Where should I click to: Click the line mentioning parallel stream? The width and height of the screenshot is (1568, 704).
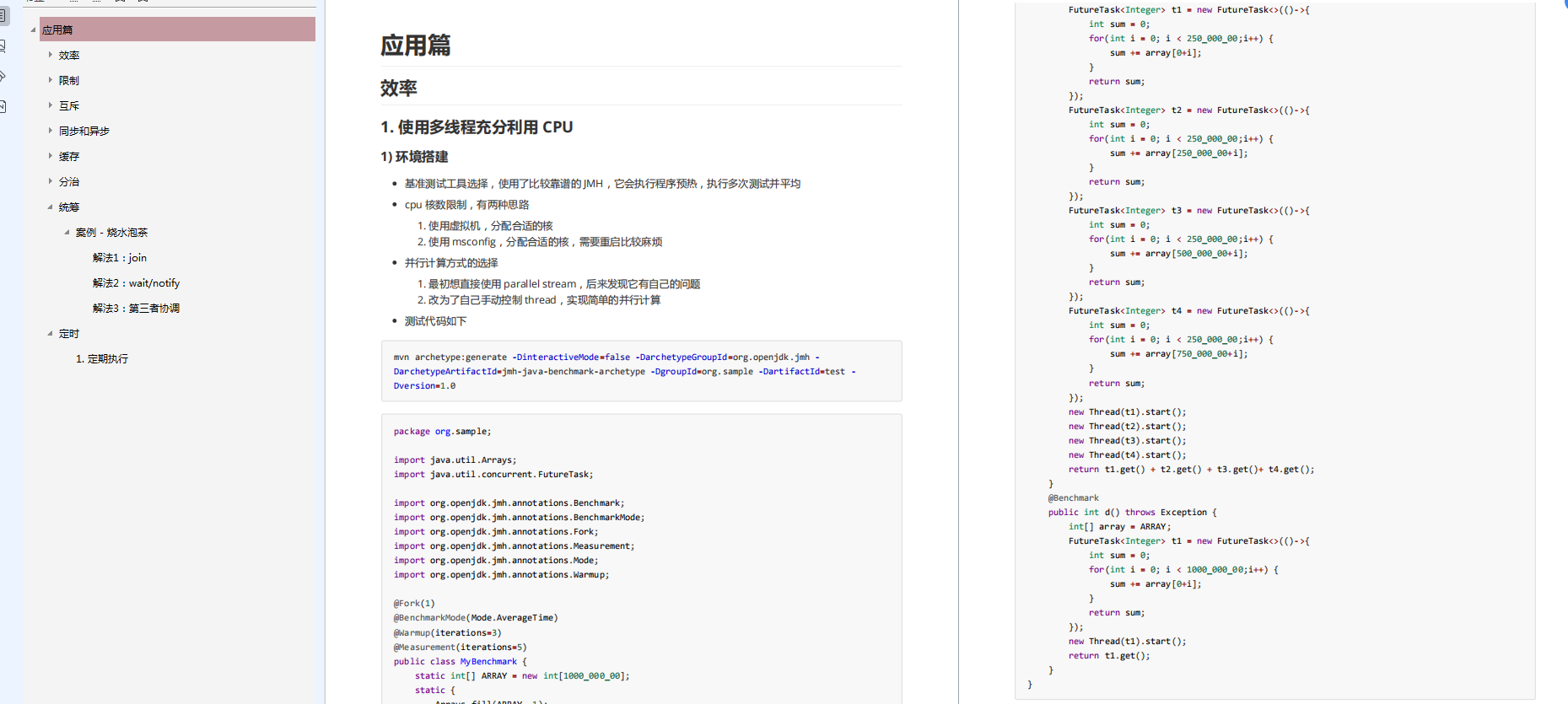pos(559,283)
